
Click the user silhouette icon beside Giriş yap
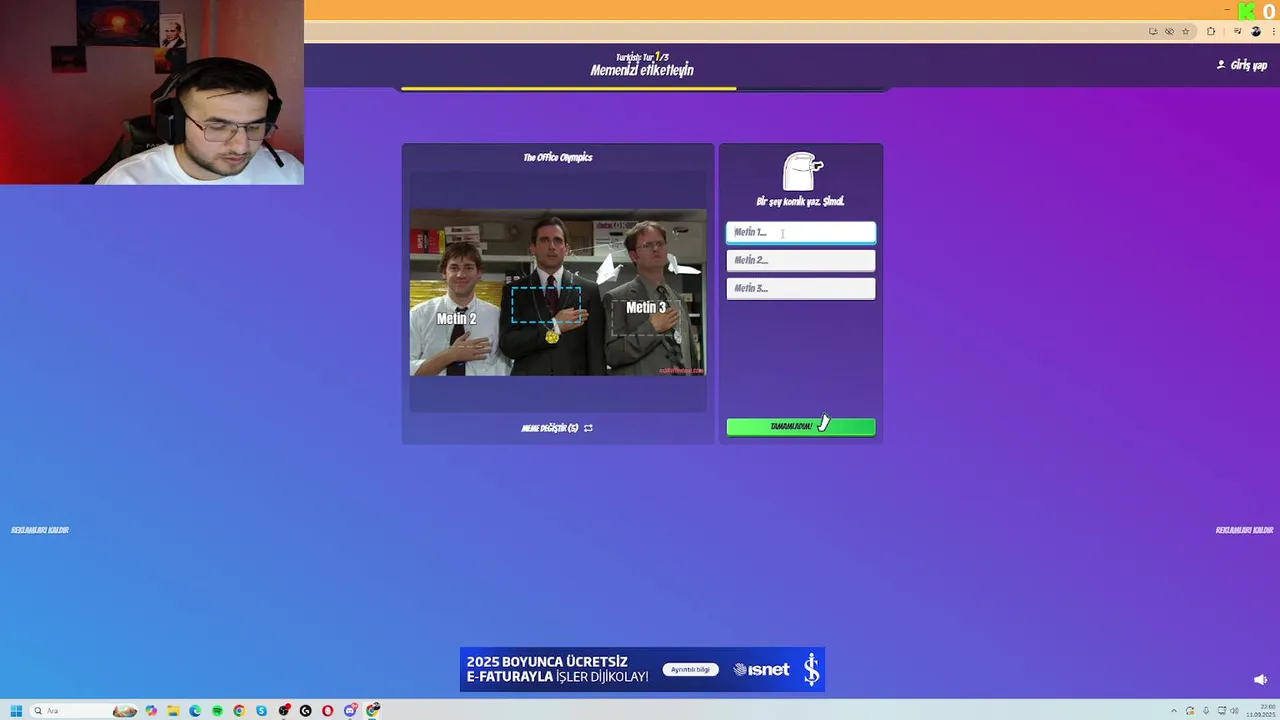(x=1221, y=65)
